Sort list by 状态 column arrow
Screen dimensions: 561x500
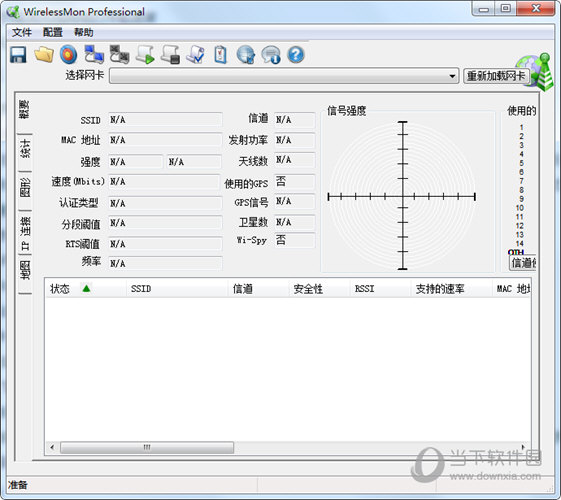(x=86, y=288)
